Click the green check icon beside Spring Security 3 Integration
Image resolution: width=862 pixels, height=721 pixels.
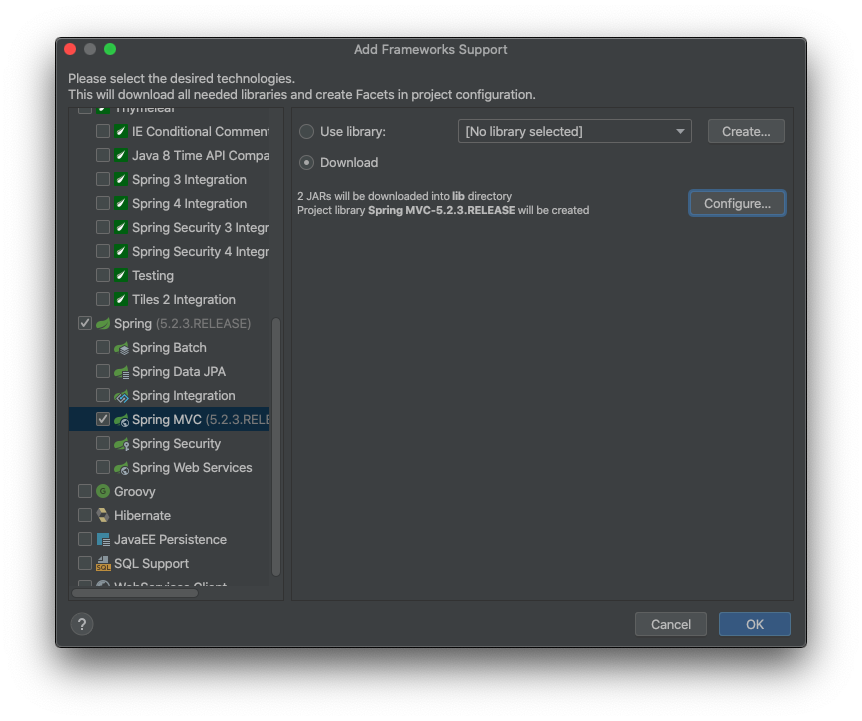click(121, 228)
